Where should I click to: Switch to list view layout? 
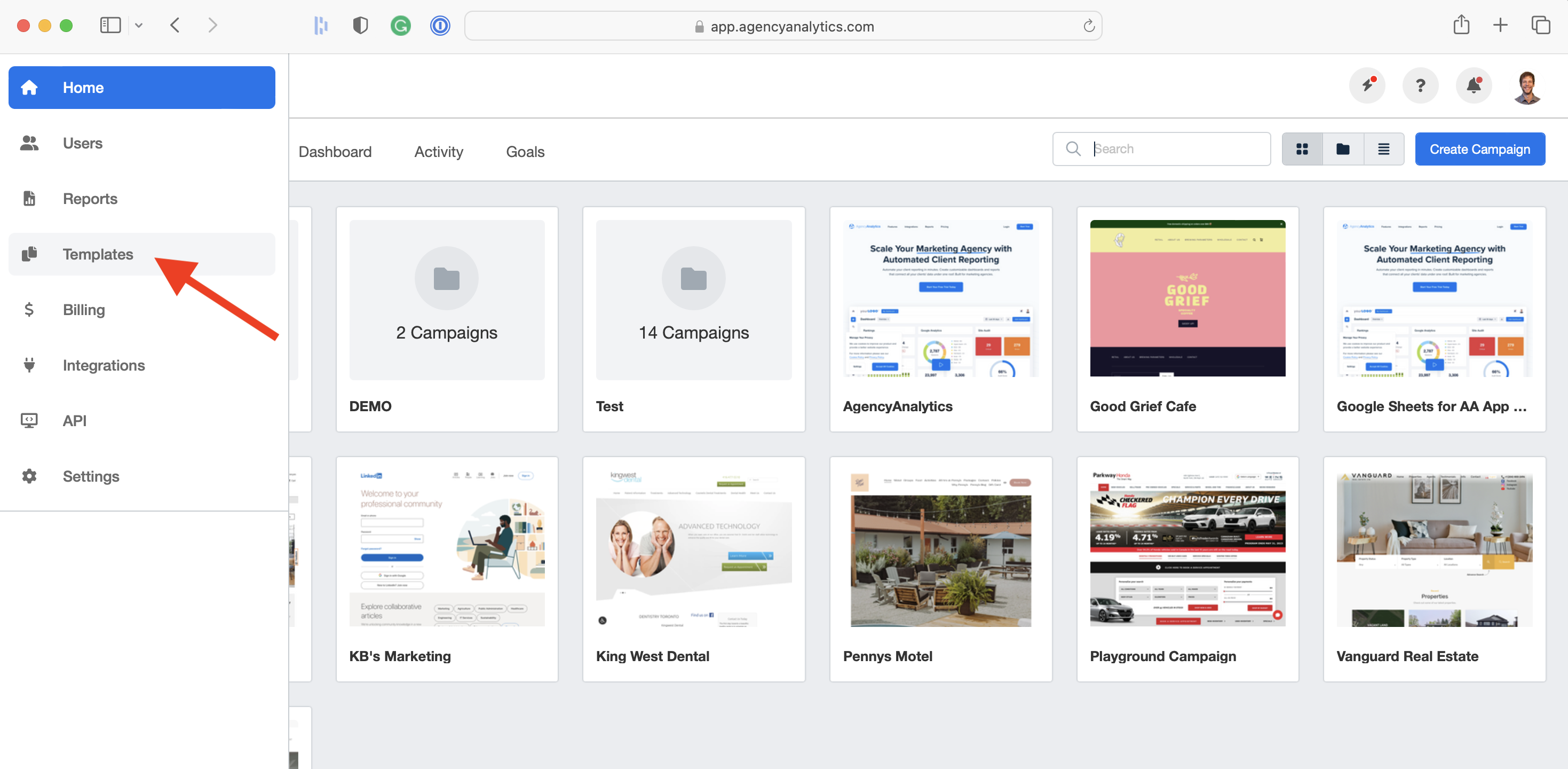tap(1383, 149)
